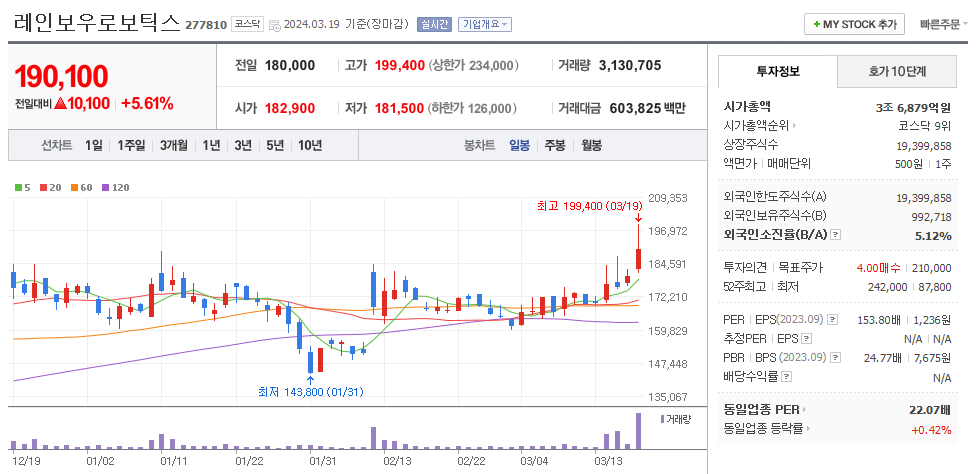Open help icon next to PBR BPS(2023.09)
This screenshot has height=474, width=979.
(x=836, y=358)
